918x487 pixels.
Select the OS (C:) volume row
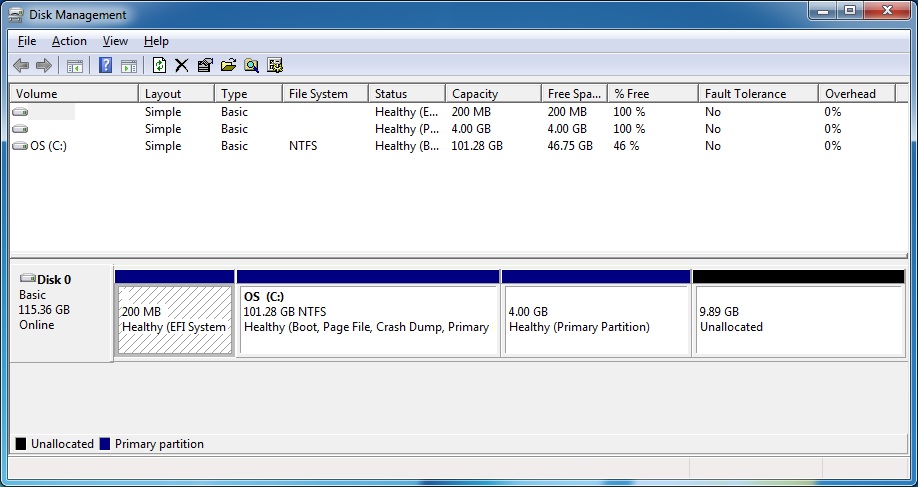point(458,146)
